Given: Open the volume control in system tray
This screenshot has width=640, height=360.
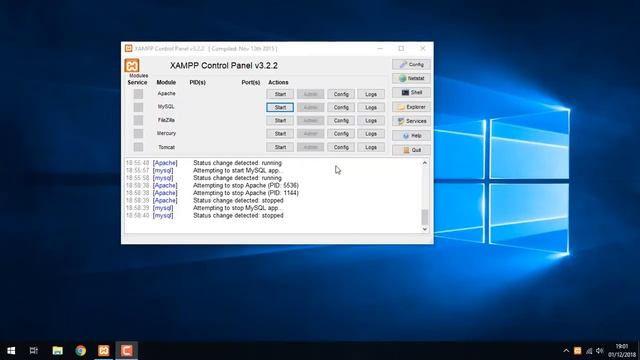Looking at the screenshot, I should point(600,351).
